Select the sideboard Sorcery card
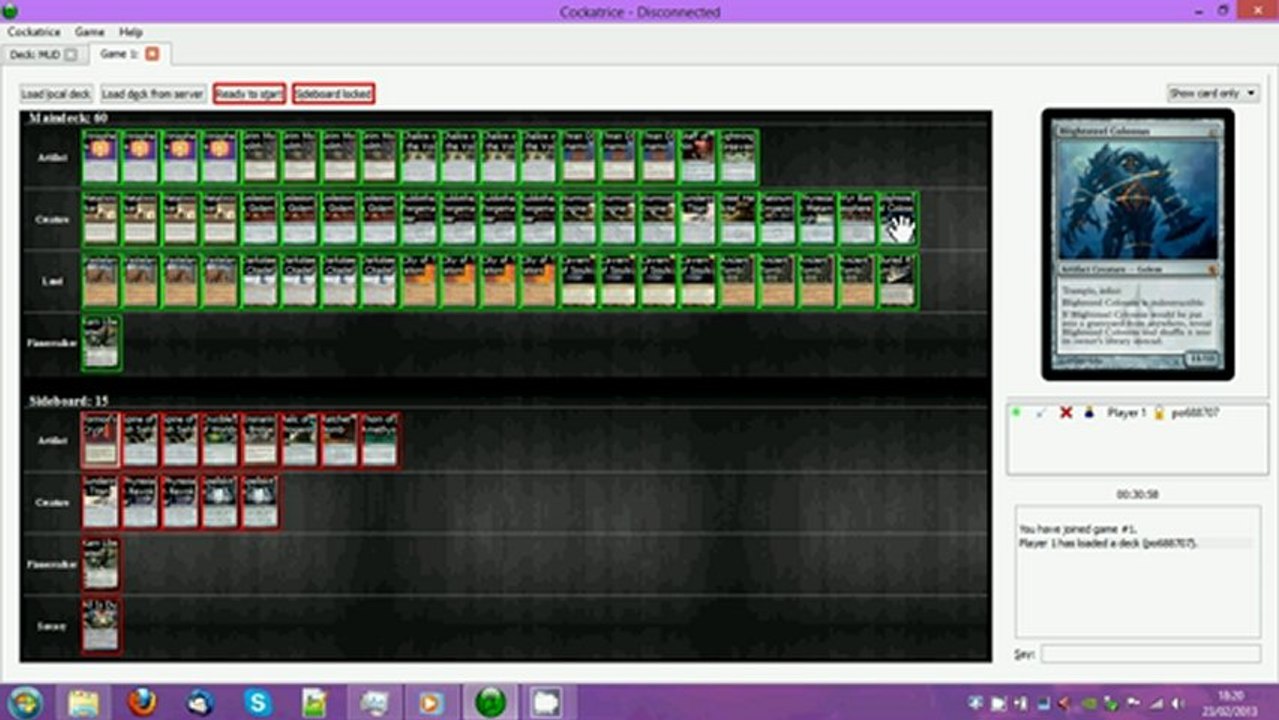This screenshot has width=1279, height=720. click(x=101, y=625)
